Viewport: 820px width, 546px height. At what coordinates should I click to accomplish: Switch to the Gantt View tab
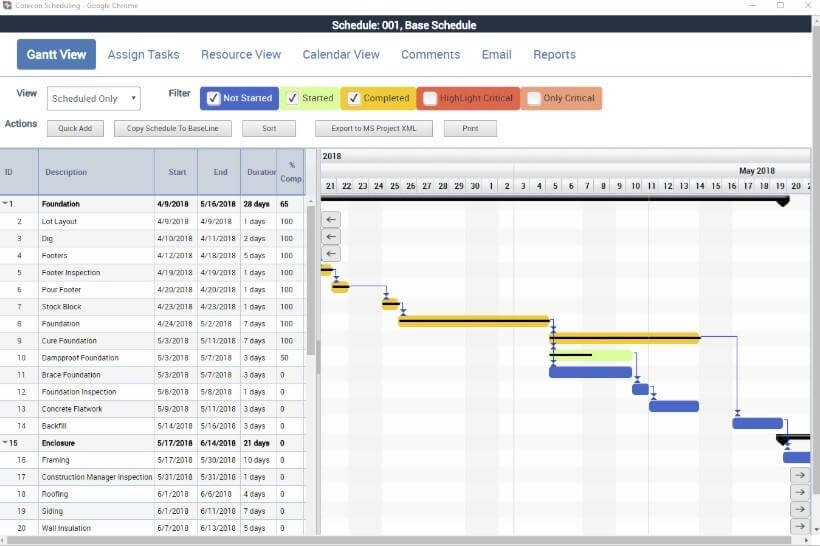pyautogui.click(x=56, y=54)
